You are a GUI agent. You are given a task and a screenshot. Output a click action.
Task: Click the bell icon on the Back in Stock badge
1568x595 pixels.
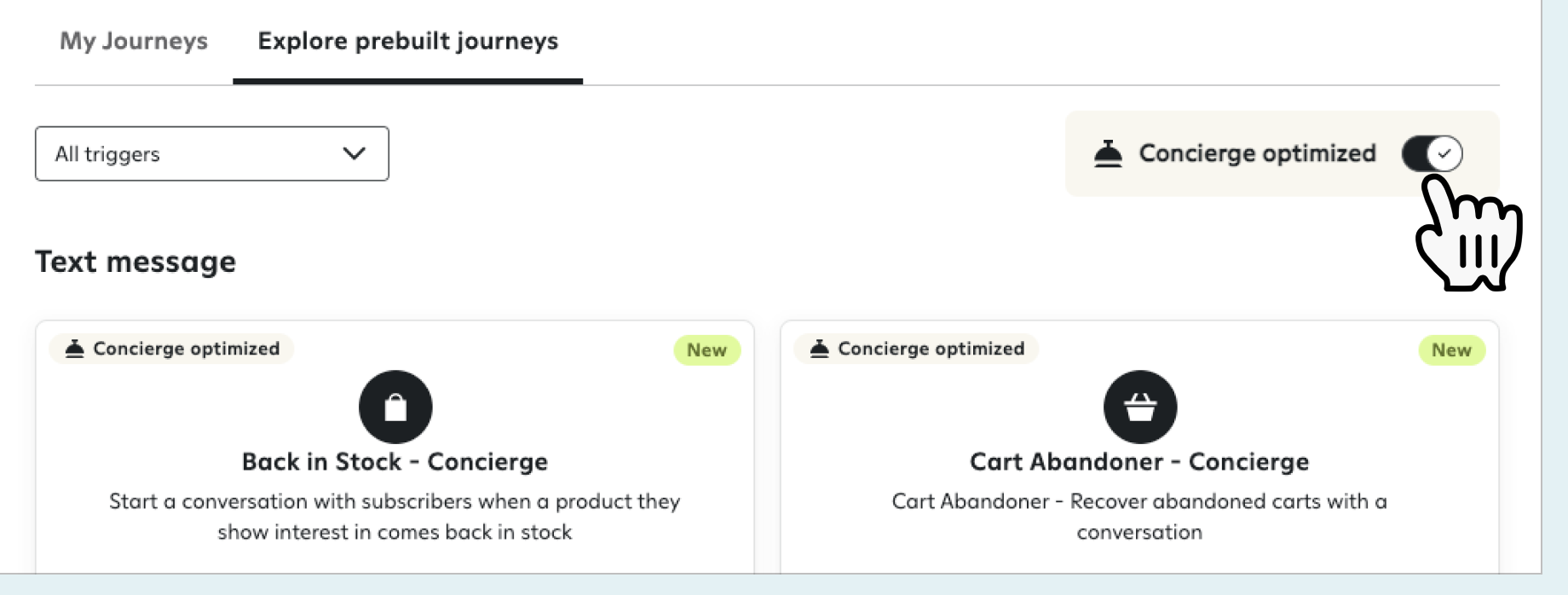pos(75,349)
